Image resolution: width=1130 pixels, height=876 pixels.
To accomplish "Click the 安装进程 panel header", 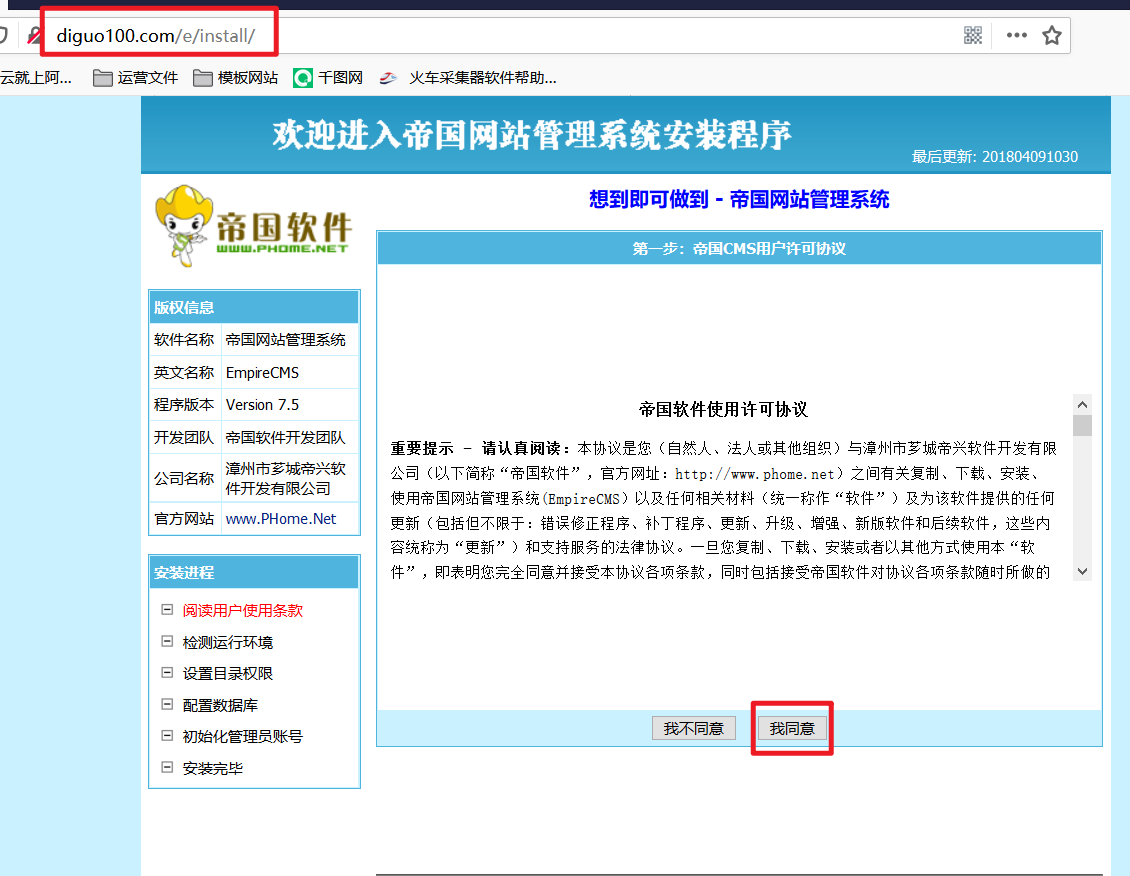I will click(254, 573).
